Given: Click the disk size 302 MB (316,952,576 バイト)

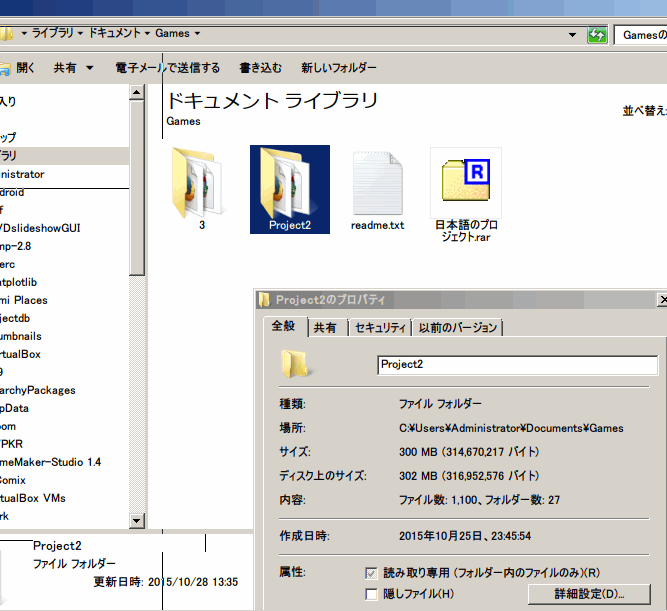Looking at the screenshot, I should point(469,476).
